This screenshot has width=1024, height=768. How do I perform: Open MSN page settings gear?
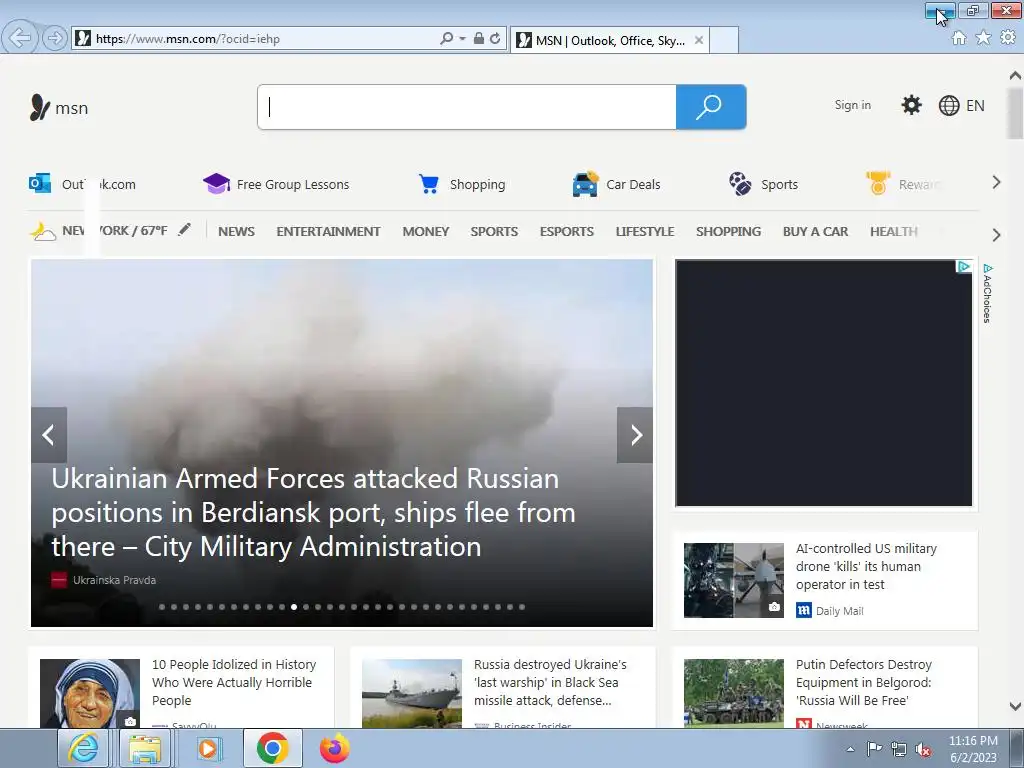click(911, 105)
